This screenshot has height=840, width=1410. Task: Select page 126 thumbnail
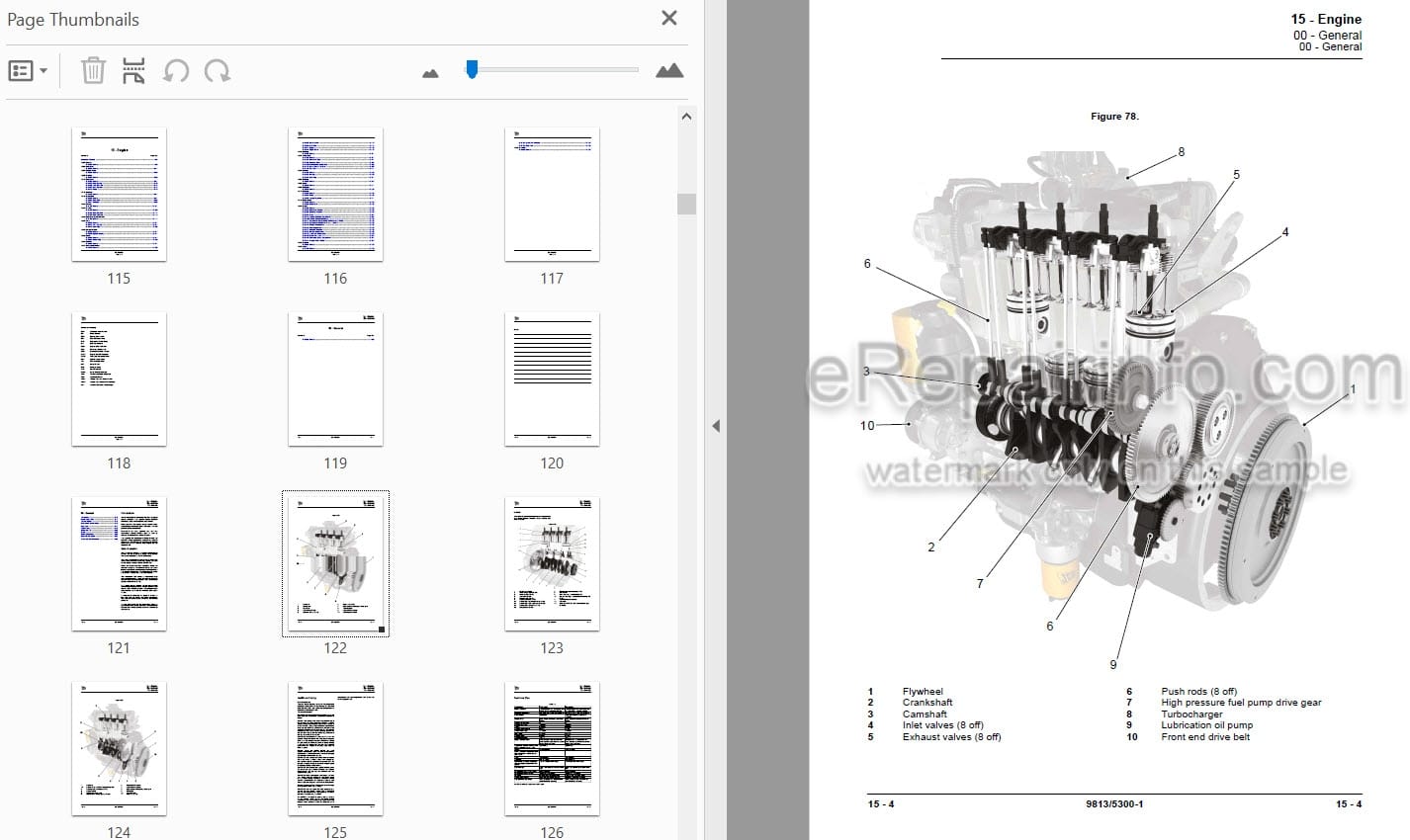click(552, 749)
